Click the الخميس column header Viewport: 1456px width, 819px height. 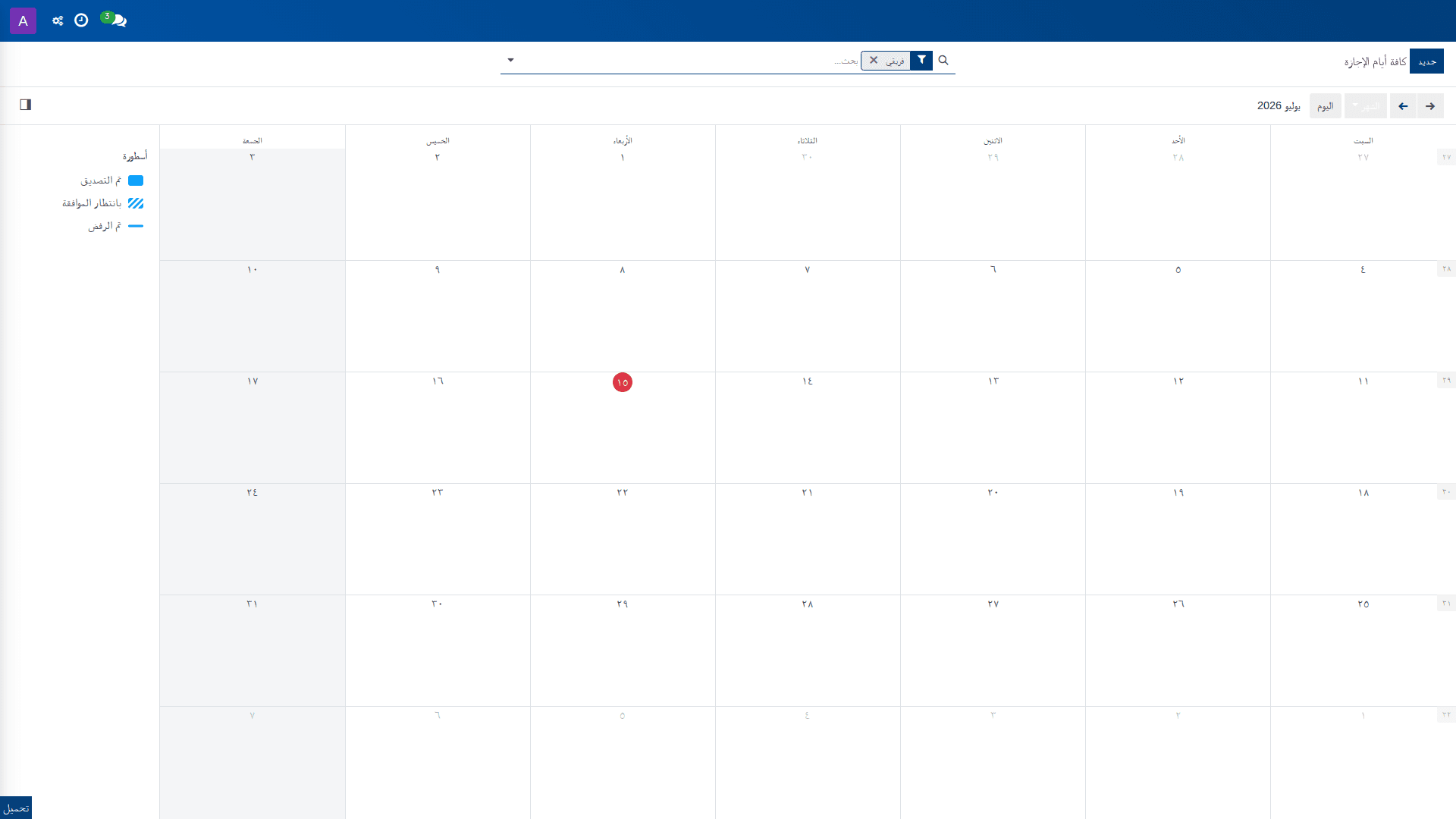438,140
